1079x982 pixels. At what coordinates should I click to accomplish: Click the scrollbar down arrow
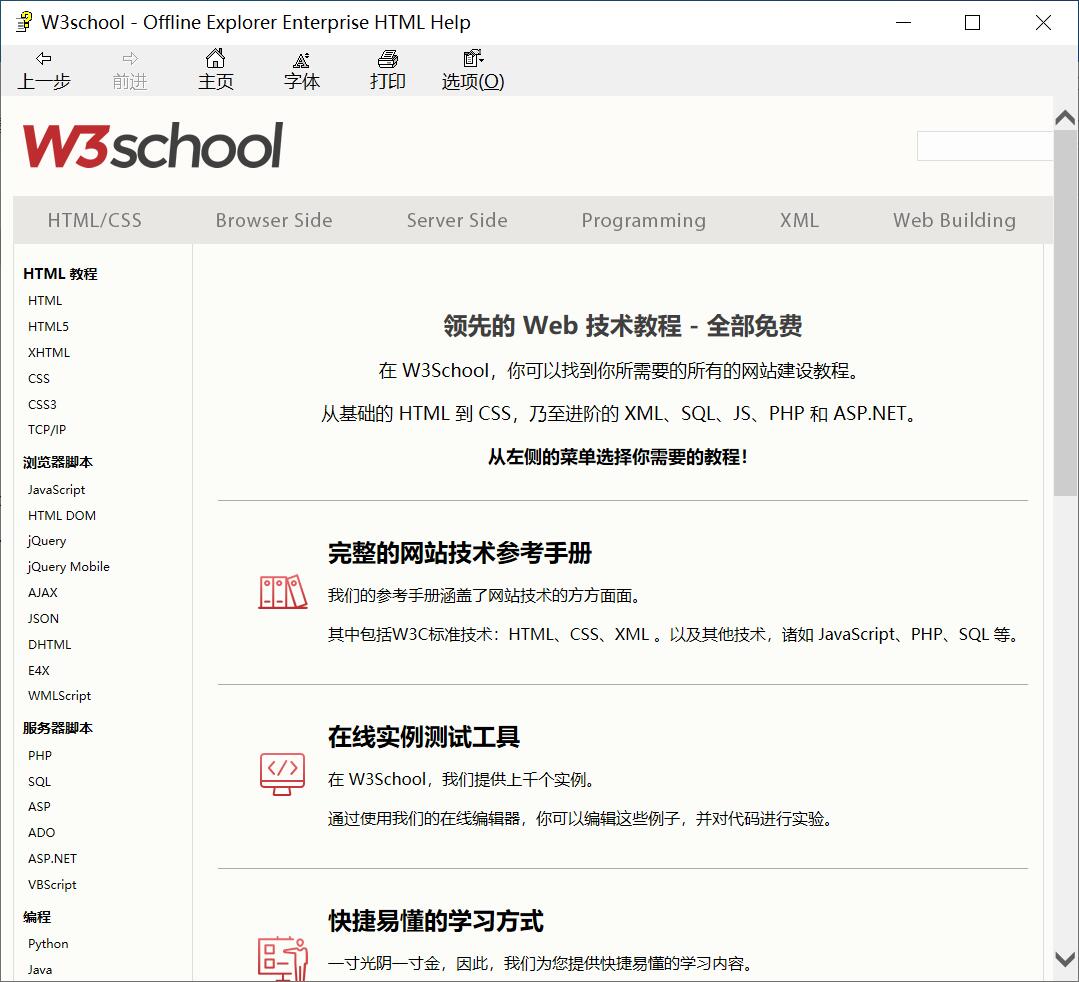tap(1065, 959)
